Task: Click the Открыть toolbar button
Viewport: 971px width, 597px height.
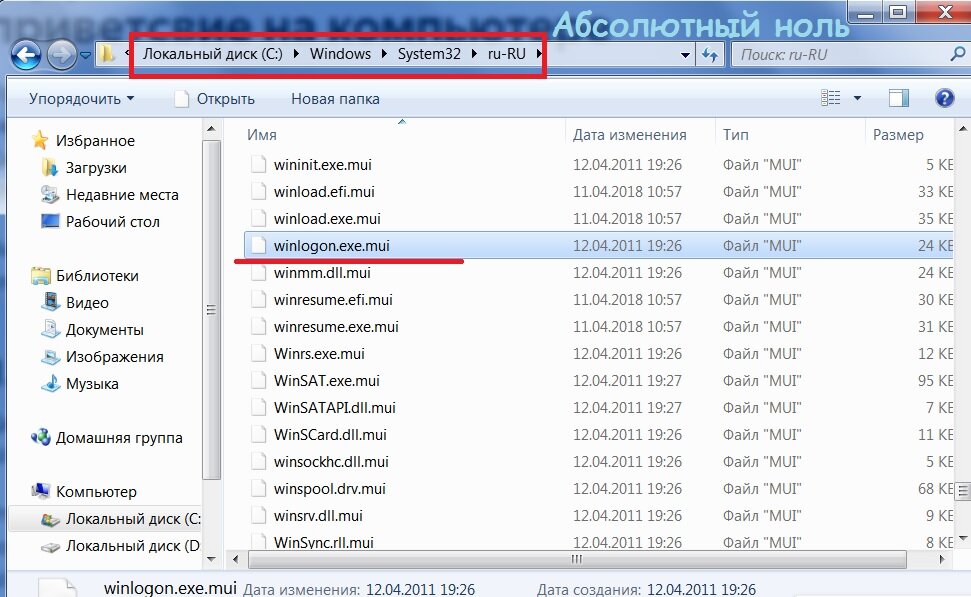Action: click(x=225, y=98)
